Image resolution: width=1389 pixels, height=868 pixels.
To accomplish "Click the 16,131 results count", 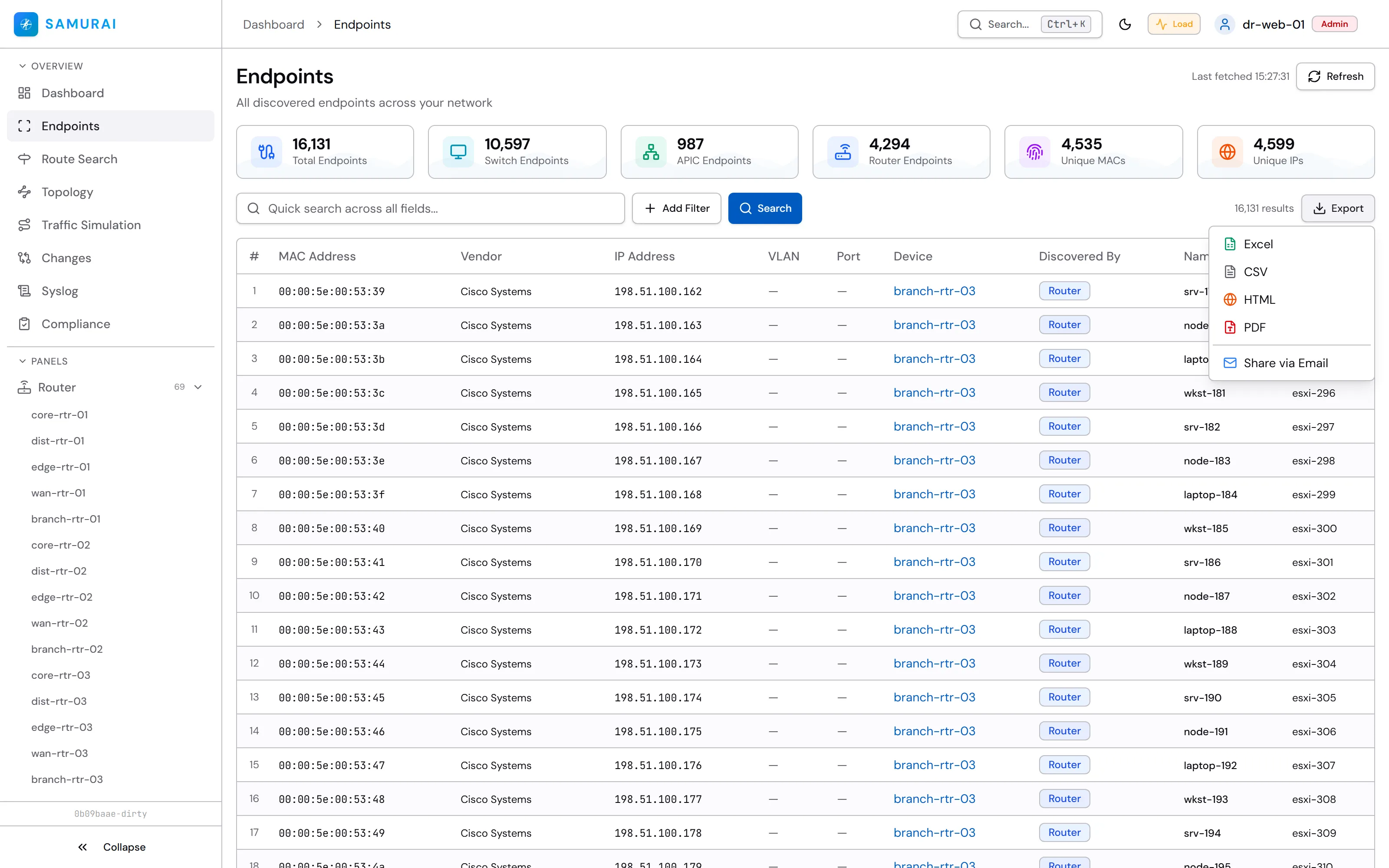I will point(1264,208).
